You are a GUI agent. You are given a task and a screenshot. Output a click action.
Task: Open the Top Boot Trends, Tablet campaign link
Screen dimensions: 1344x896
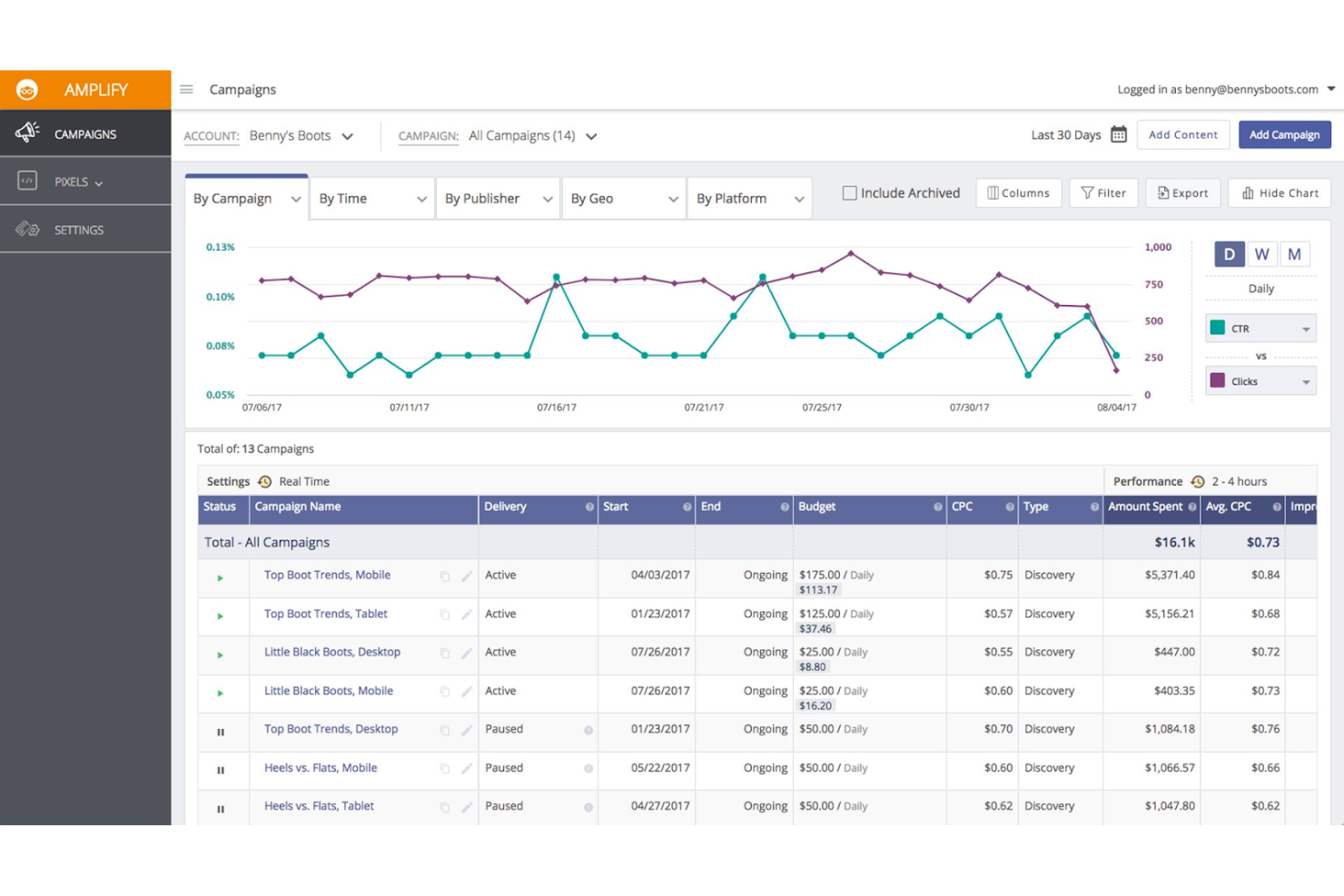point(324,614)
